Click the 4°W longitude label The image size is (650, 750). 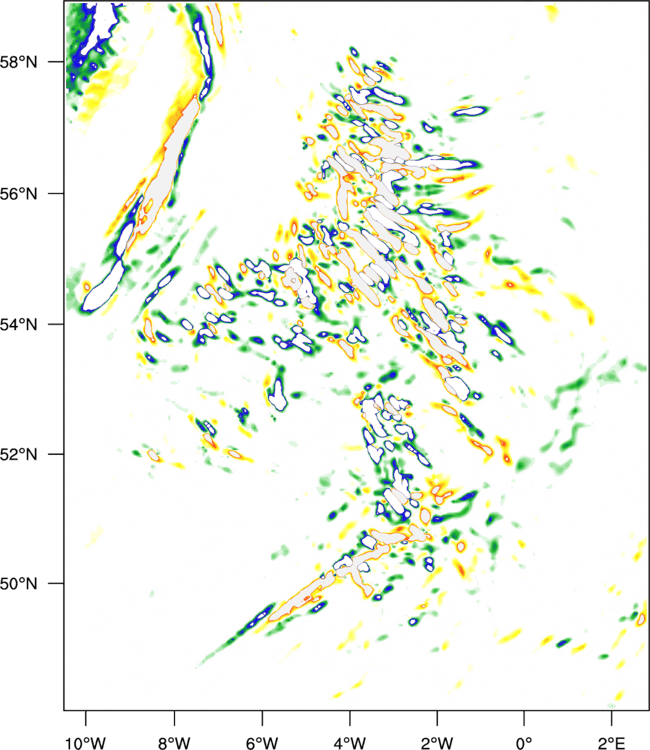tap(350, 743)
